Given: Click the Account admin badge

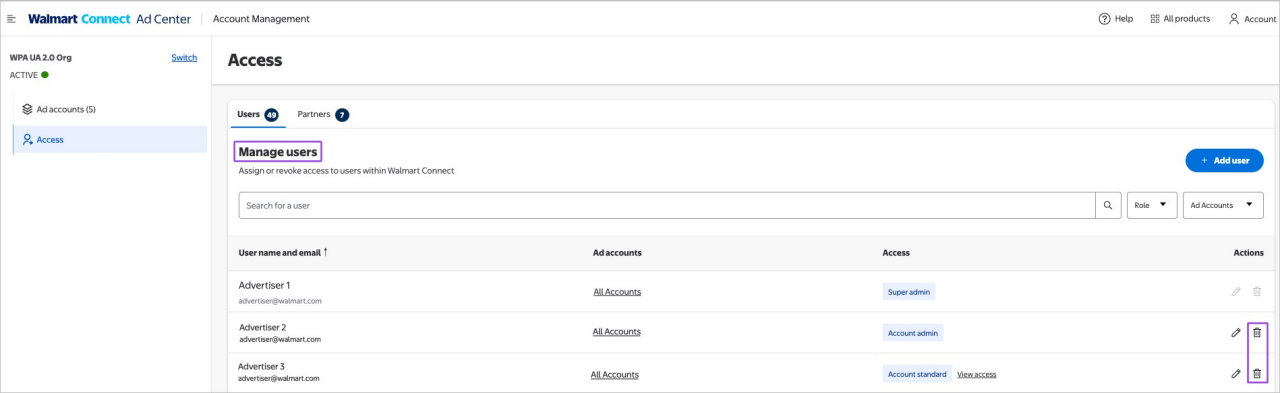Looking at the screenshot, I should 913,332.
